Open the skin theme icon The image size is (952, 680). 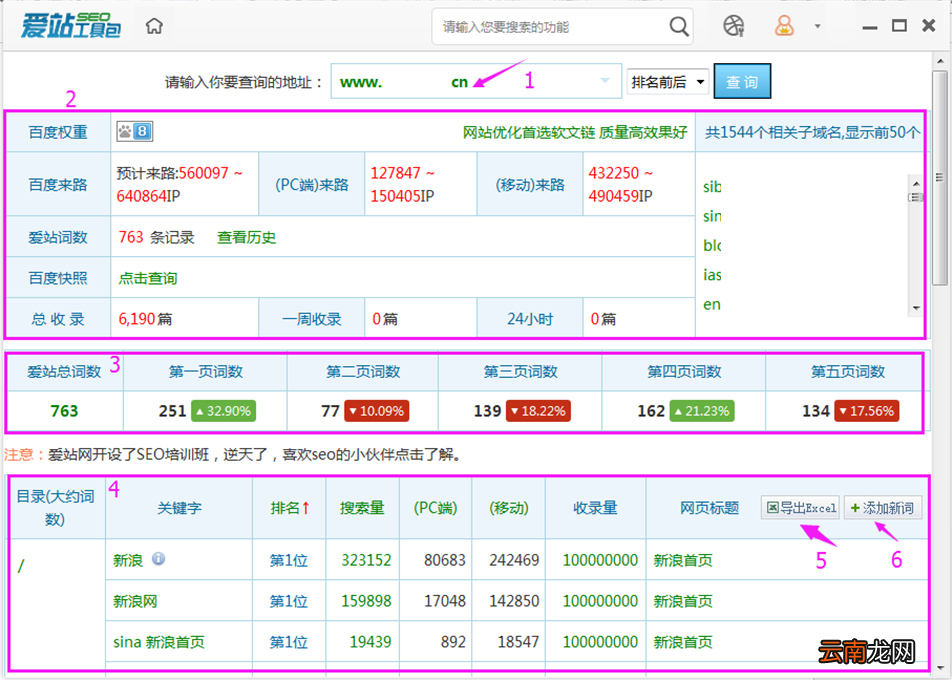coord(733,26)
